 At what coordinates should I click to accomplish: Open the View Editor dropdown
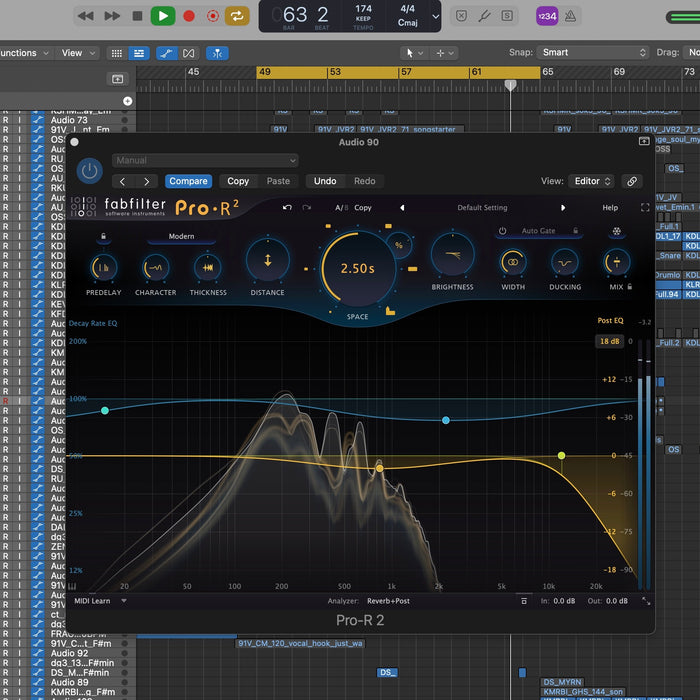592,181
